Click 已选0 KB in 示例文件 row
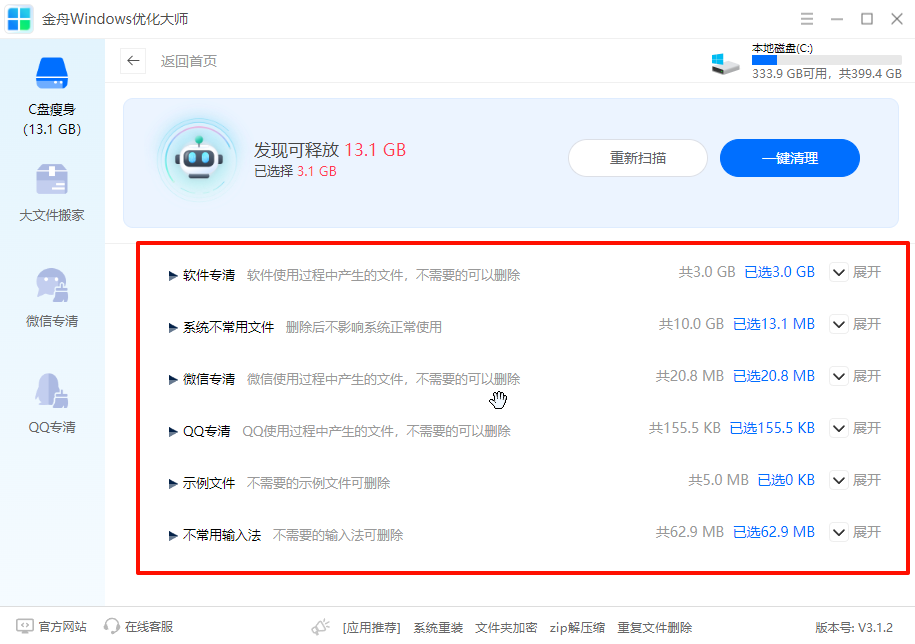 [786, 480]
